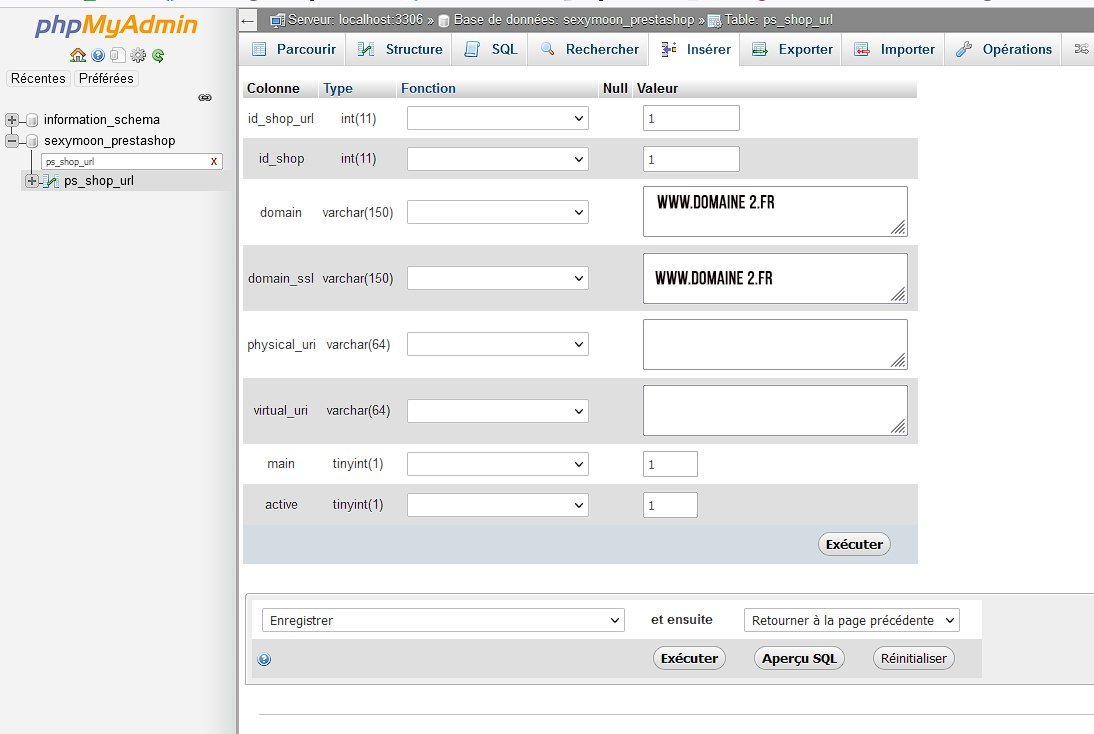Click the phpMyAdmin logo
This screenshot has width=1094, height=734.
(117, 25)
